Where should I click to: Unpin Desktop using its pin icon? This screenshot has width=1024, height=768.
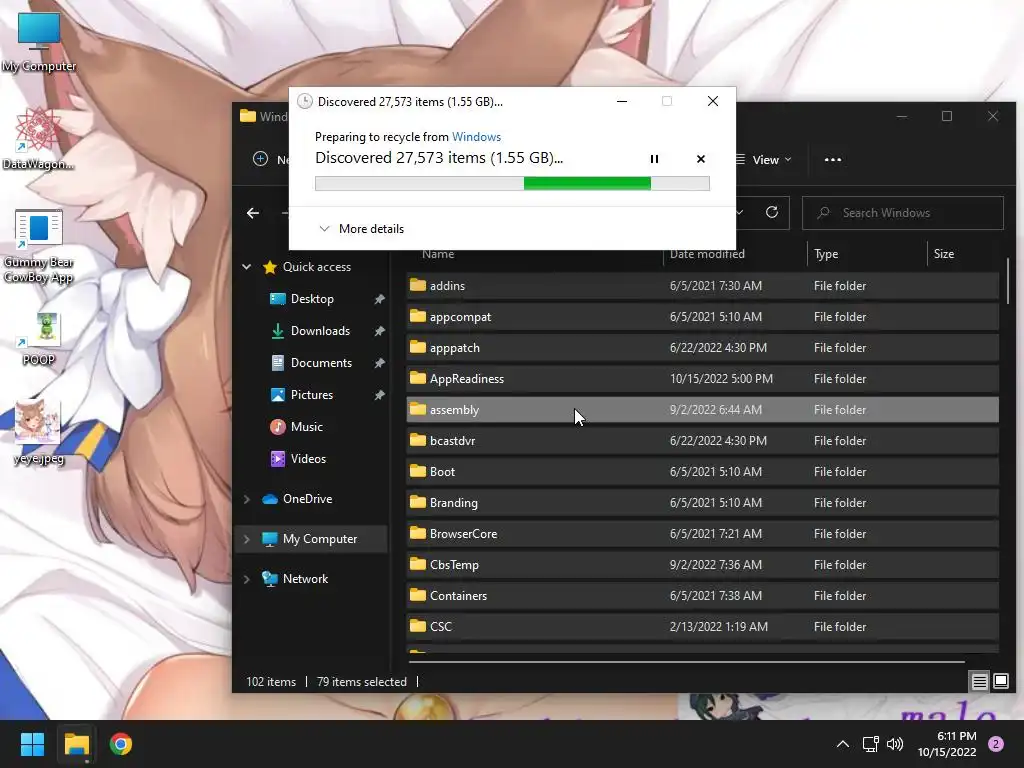[x=379, y=299]
